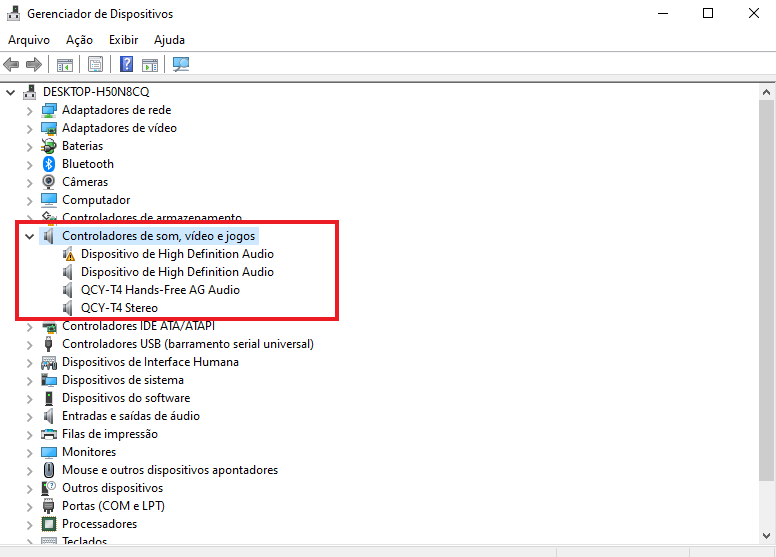Expand the Adaptadores de vídeo chevron
The width and height of the screenshot is (776, 557).
pos(30,129)
